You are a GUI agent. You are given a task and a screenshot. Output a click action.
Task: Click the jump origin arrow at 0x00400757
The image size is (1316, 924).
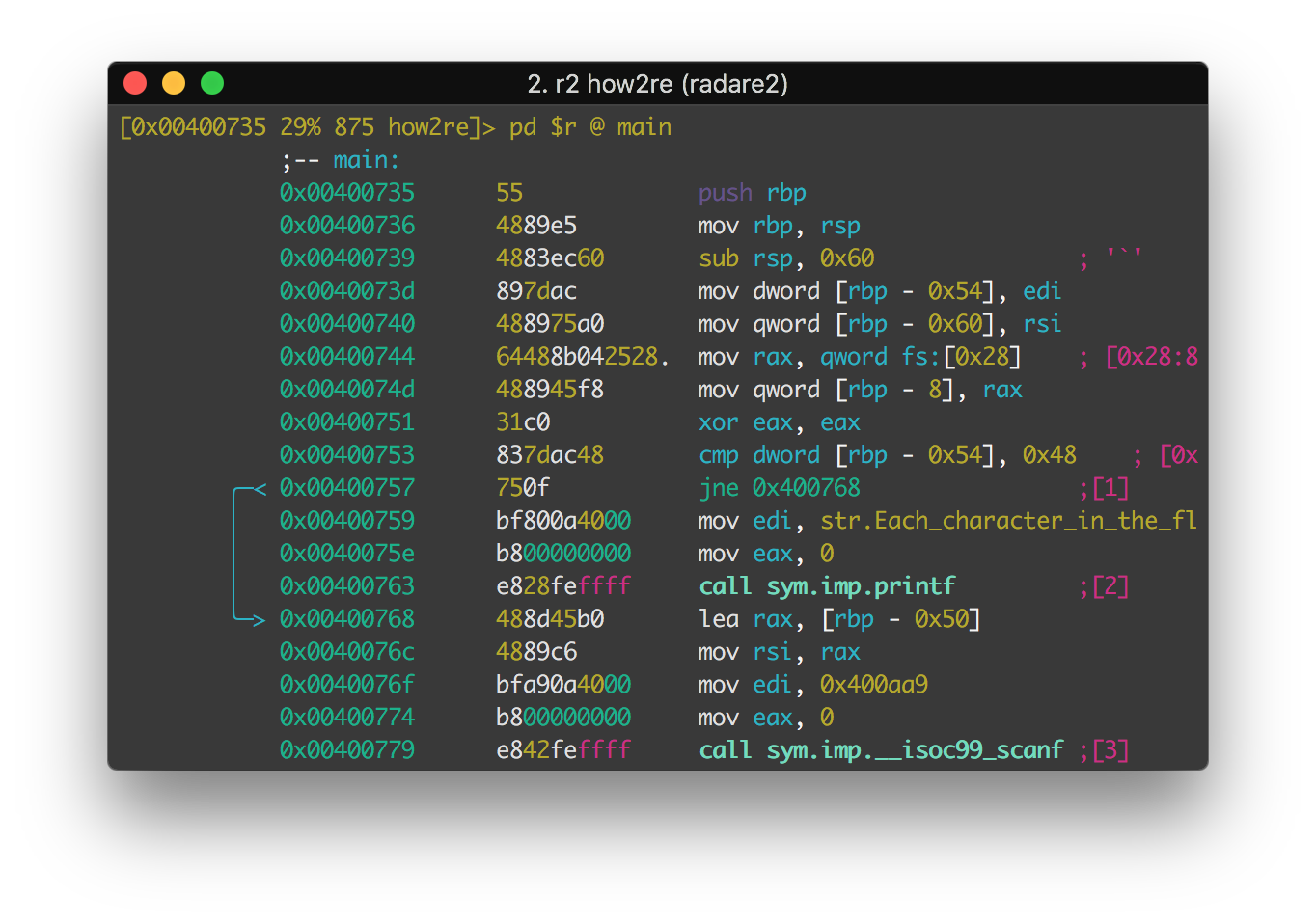259,489
